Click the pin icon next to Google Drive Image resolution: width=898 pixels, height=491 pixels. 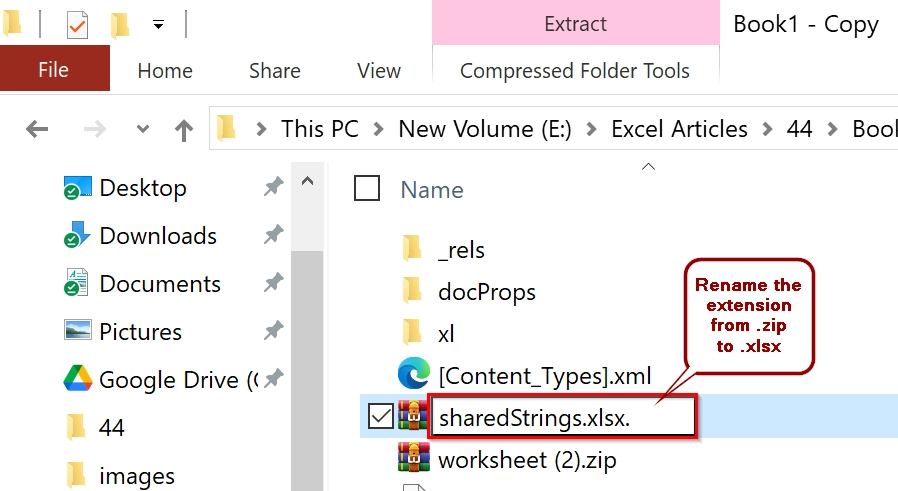273,378
